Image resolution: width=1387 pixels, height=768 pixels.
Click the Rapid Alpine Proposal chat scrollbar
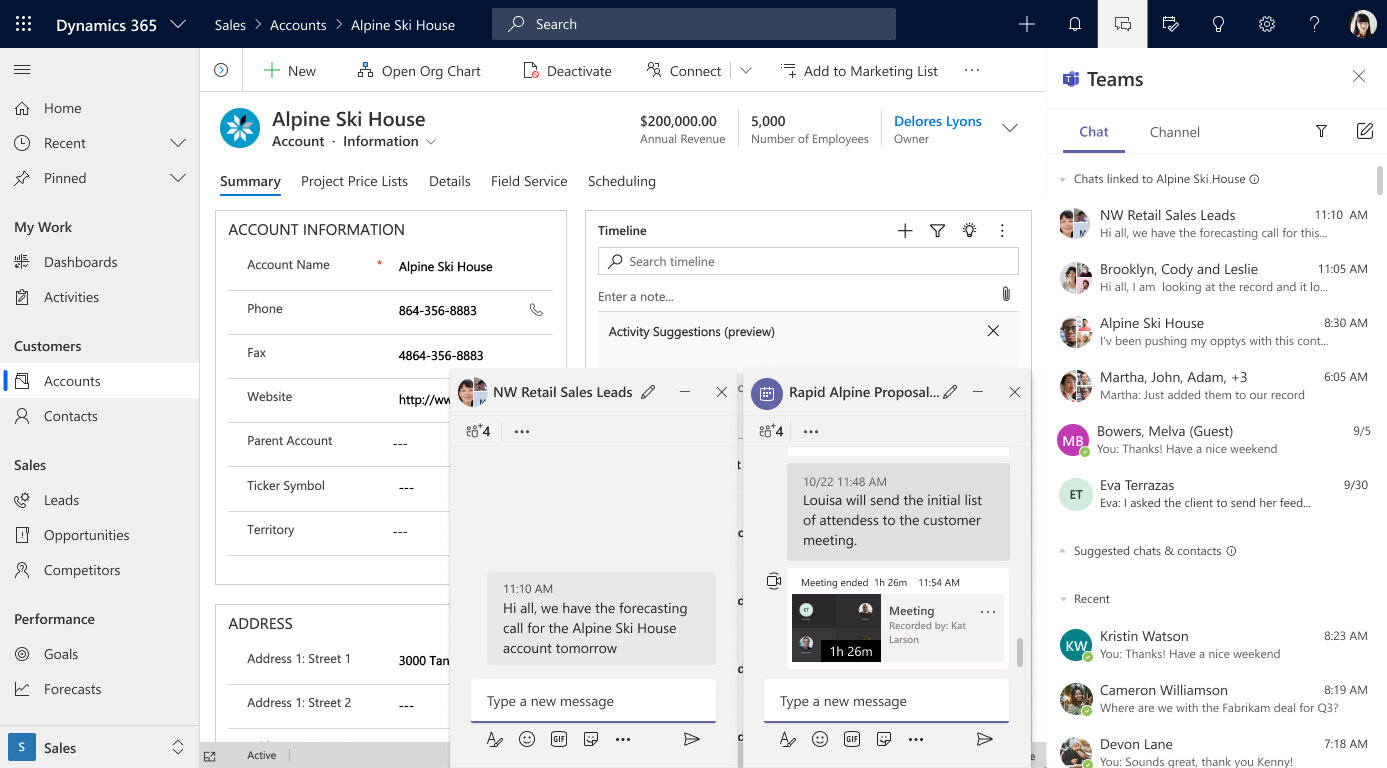coord(1020,652)
